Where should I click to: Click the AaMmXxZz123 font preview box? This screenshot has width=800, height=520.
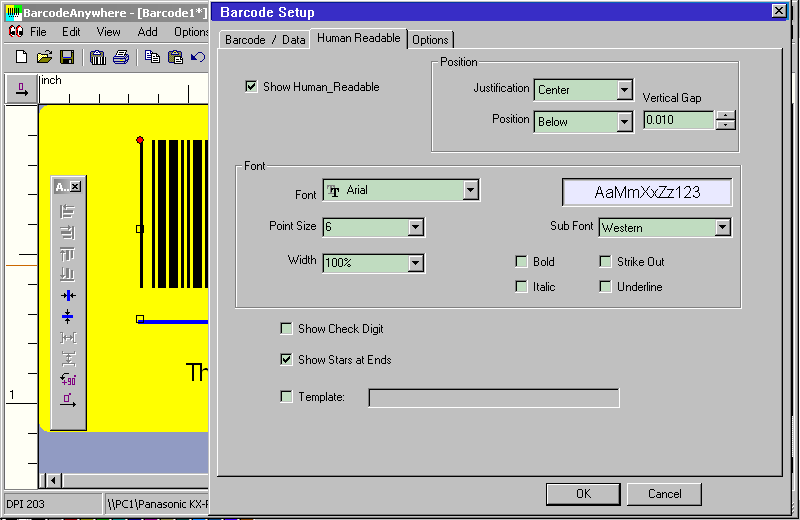point(647,192)
